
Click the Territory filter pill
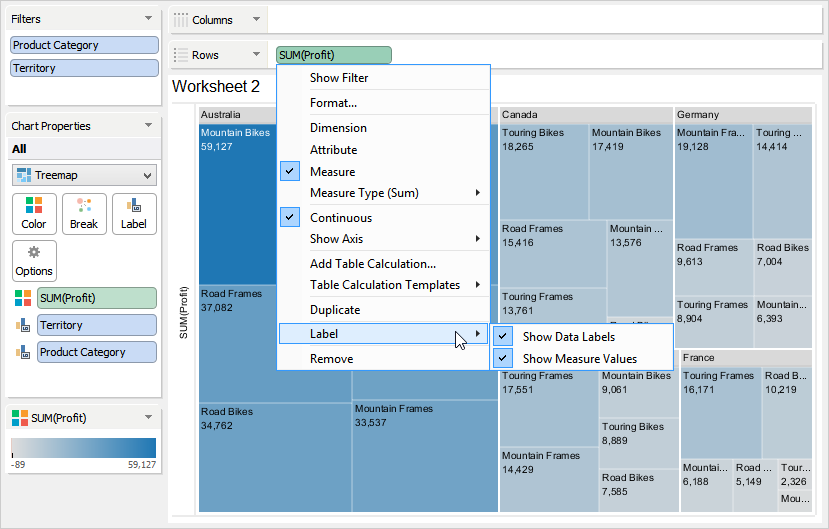(x=84, y=68)
